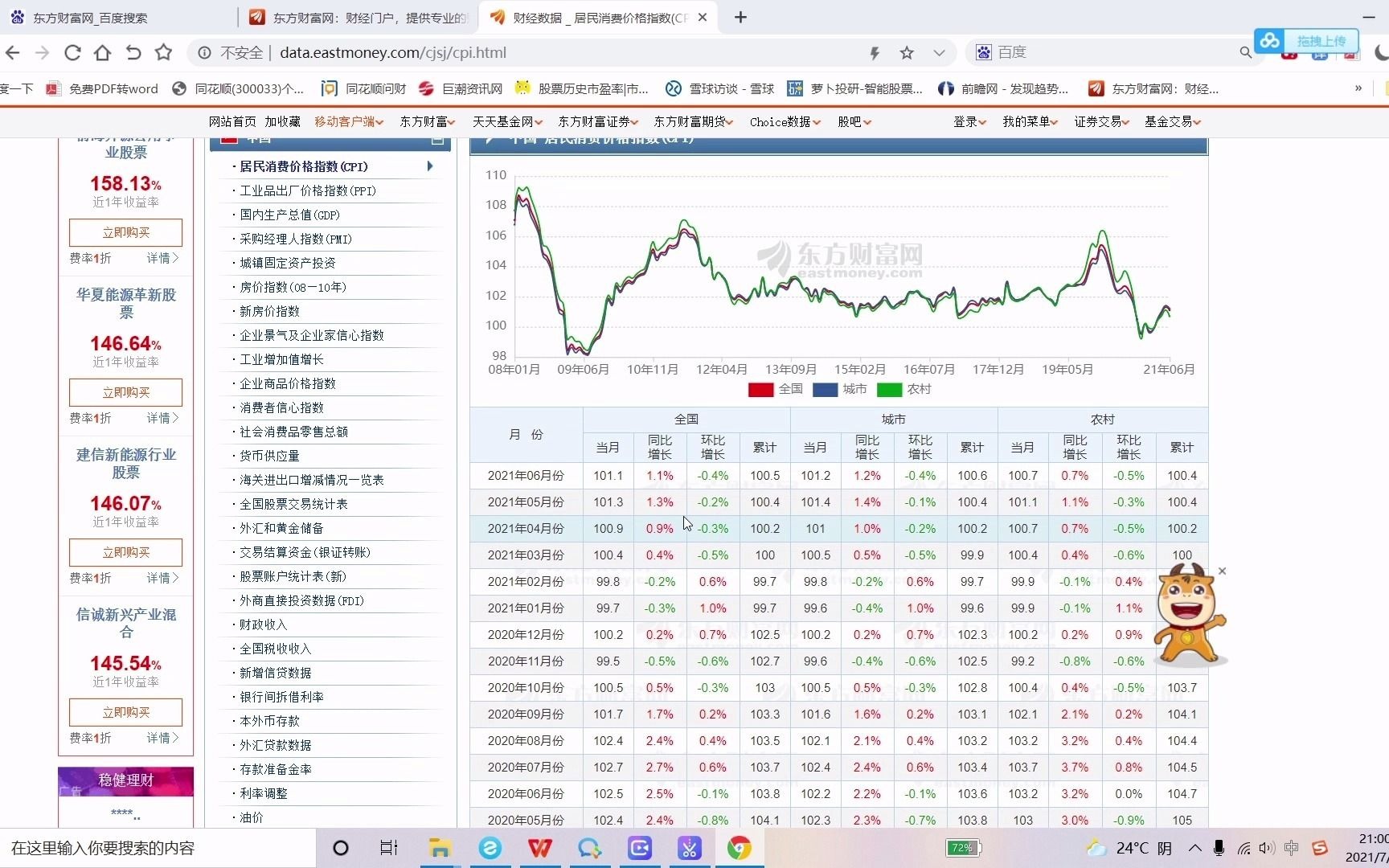Open the Chrome icon on taskbar

point(740,848)
